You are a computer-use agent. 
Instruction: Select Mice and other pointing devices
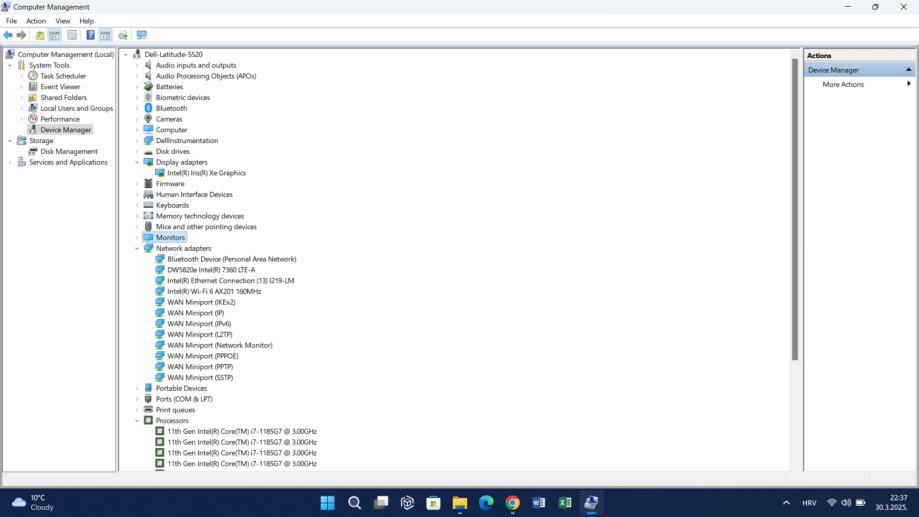click(206, 227)
